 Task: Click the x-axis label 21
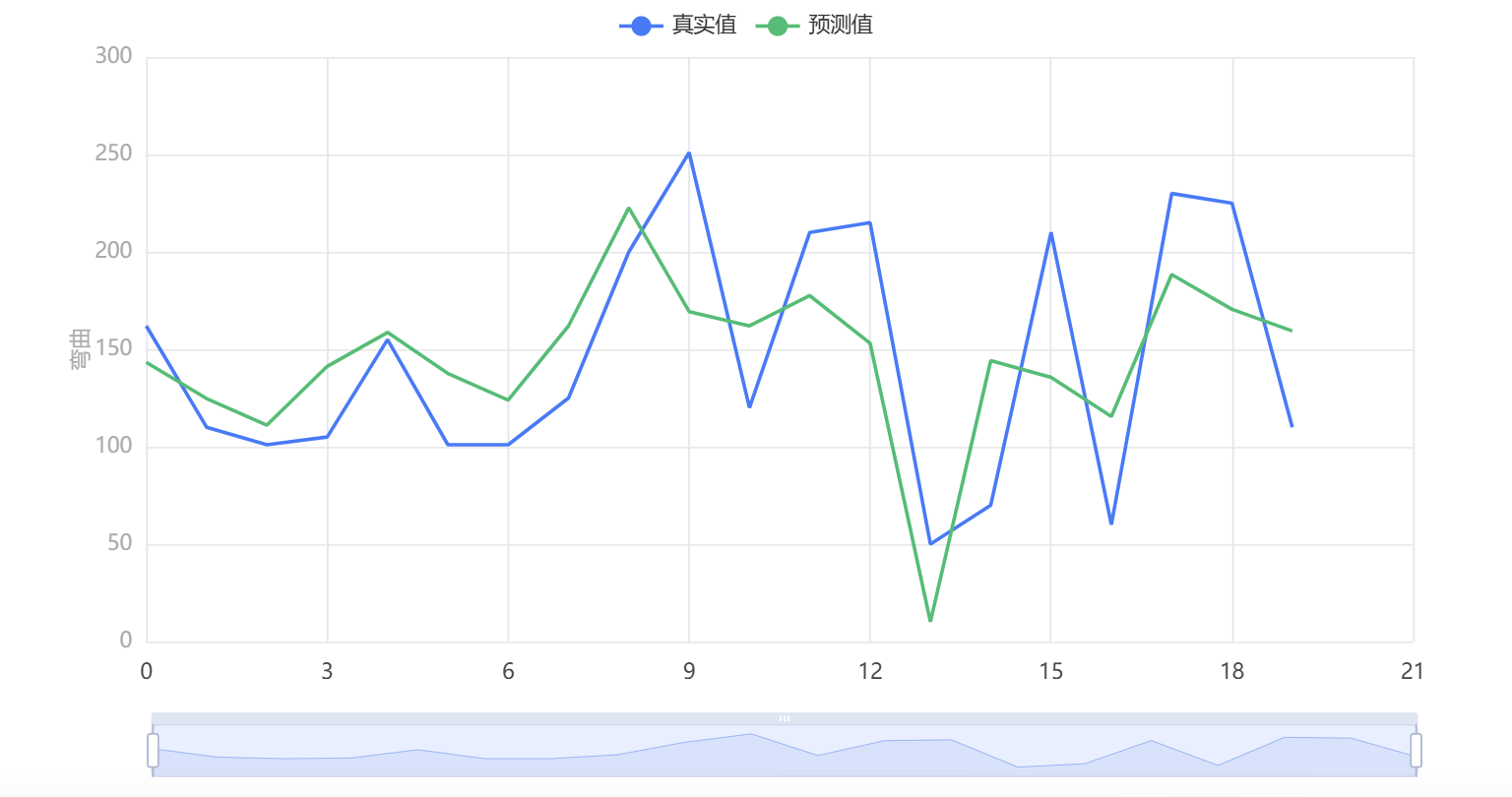point(1413,672)
